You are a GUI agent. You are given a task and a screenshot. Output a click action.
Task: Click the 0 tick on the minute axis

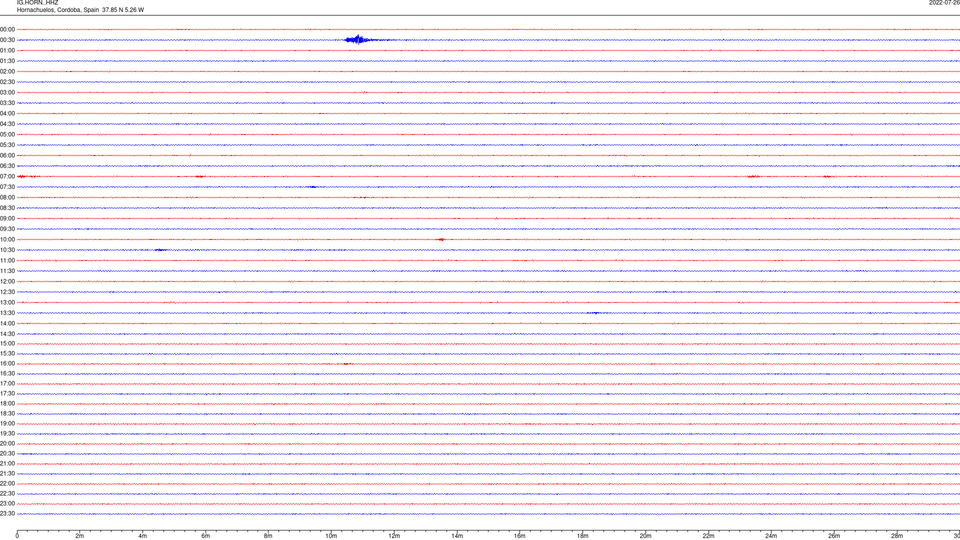click(17, 536)
